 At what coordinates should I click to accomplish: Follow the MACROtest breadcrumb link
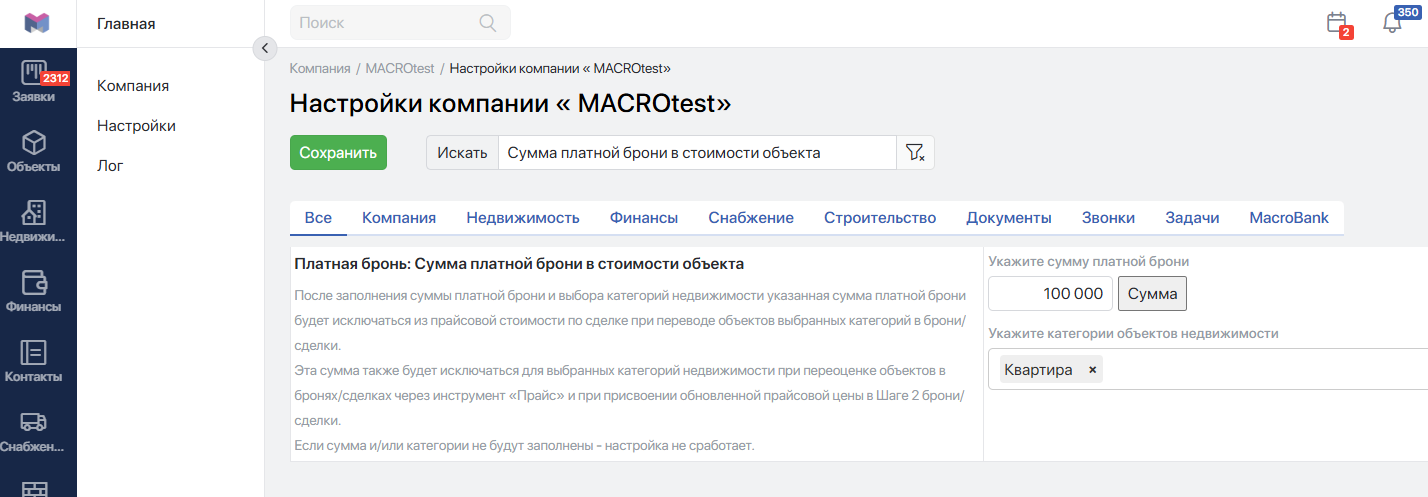pyautogui.click(x=400, y=69)
